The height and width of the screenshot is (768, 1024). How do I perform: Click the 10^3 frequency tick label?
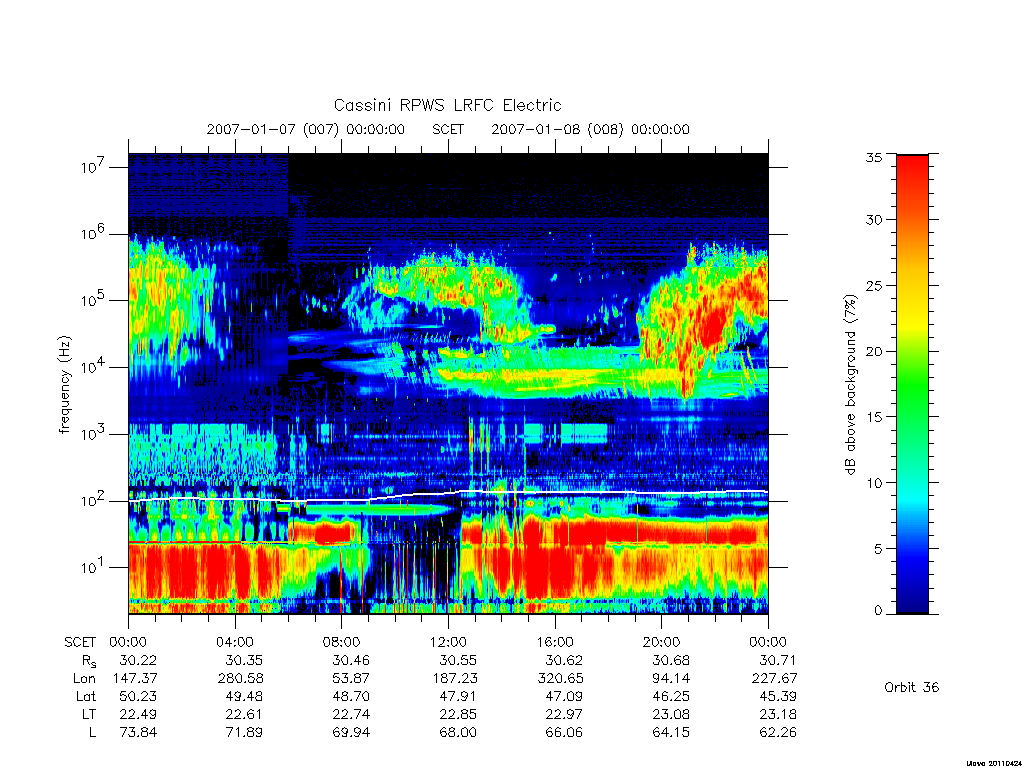pyautogui.click(x=93, y=434)
